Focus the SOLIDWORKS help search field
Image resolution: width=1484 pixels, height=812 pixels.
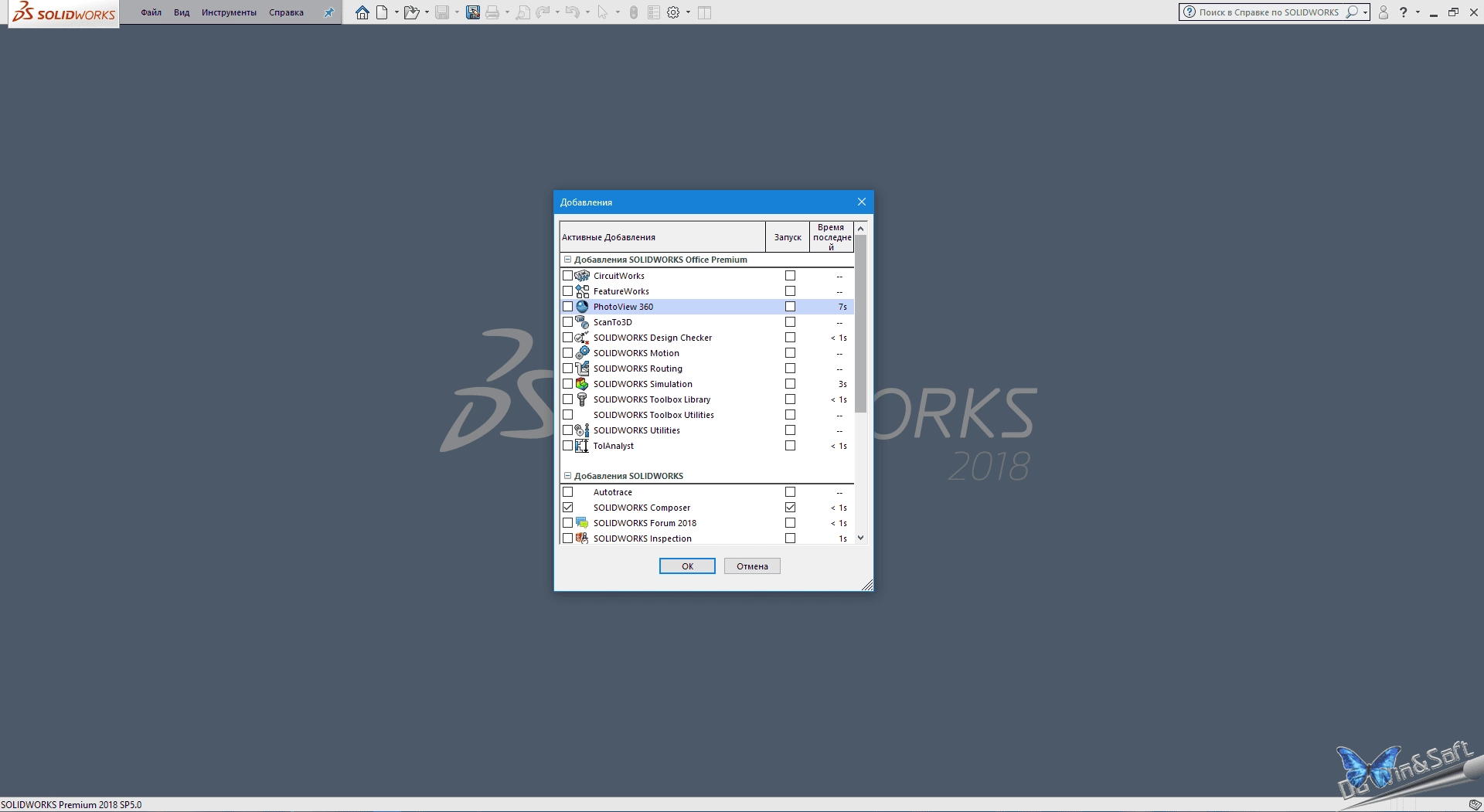tap(1269, 12)
